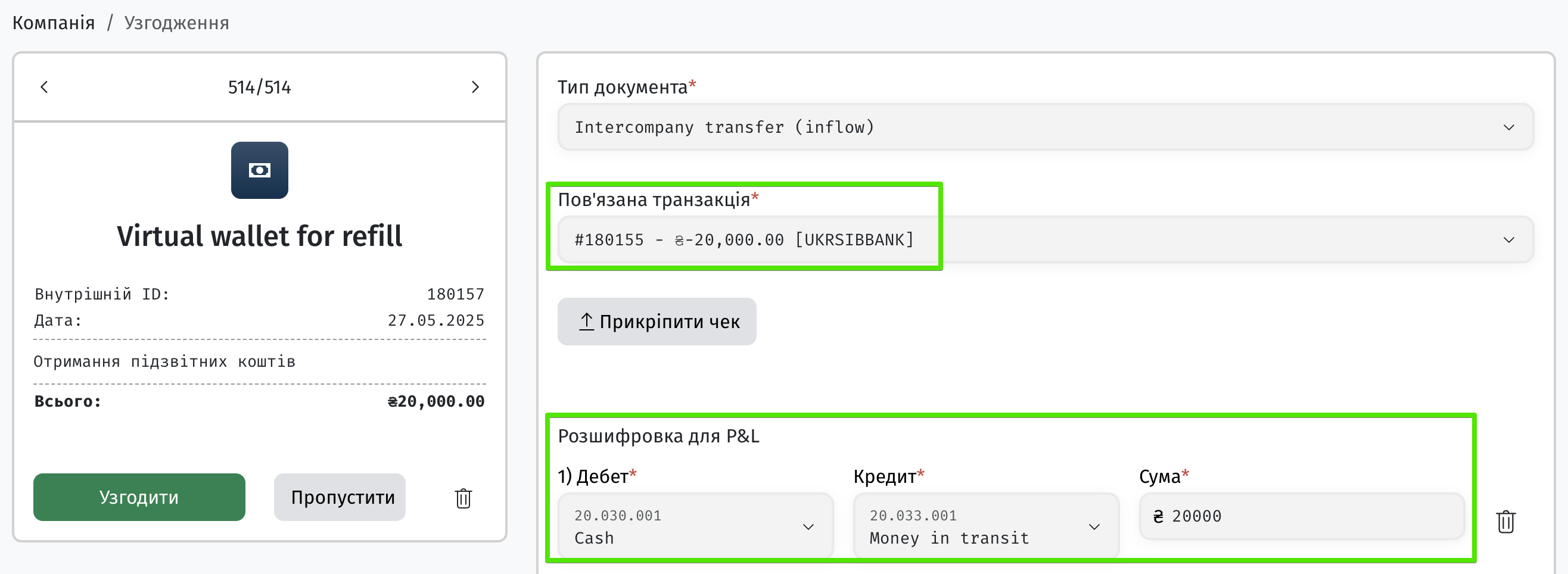Delete the P&L entry row trash icon
This screenshot has width=1568, height=574.
1505,522
